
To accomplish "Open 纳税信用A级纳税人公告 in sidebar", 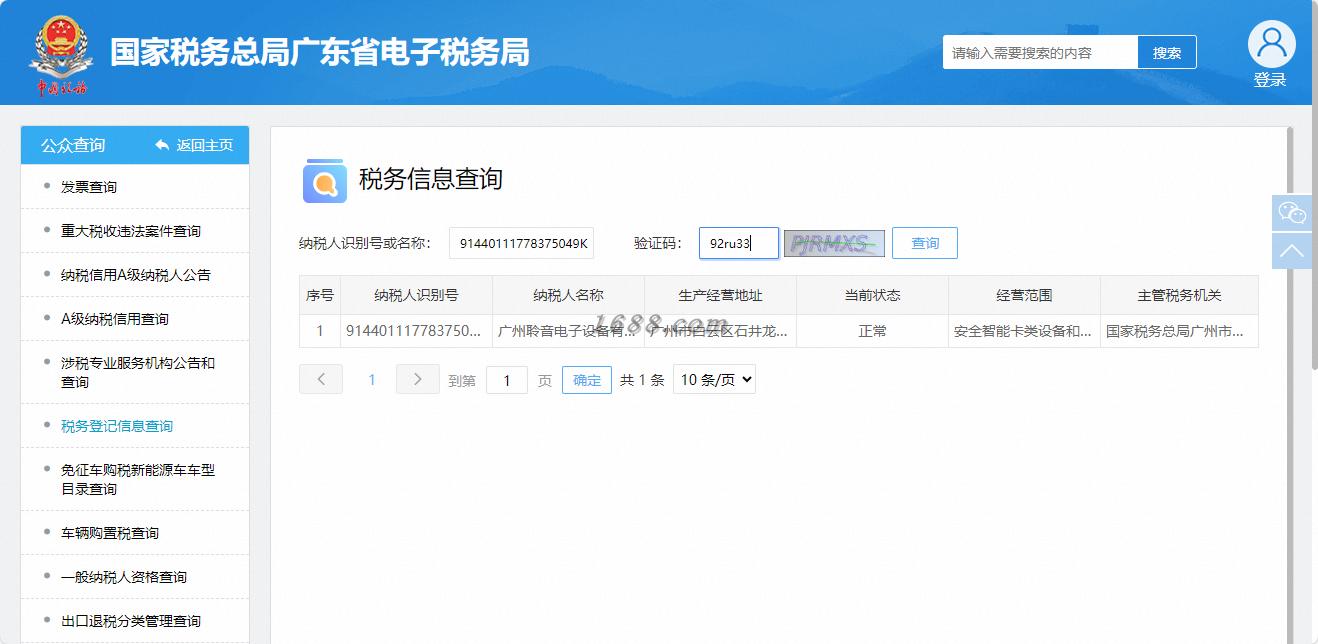I will click(x=135, y=275).
